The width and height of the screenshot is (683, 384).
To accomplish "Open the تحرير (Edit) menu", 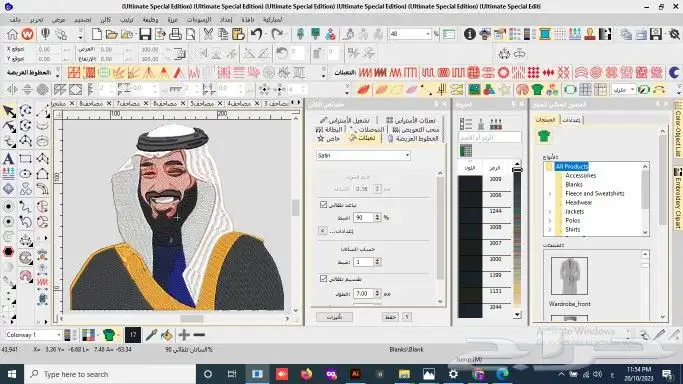I will click(37, 20).
